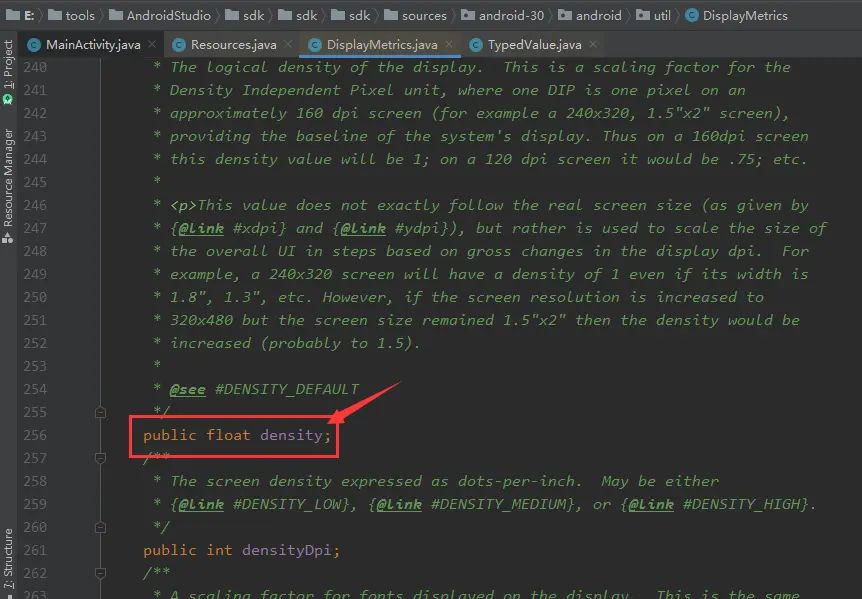Screen dimensions: 862x599
Task: Click the @see #DENSITY_DEFAULT reference
Action: 264,389
